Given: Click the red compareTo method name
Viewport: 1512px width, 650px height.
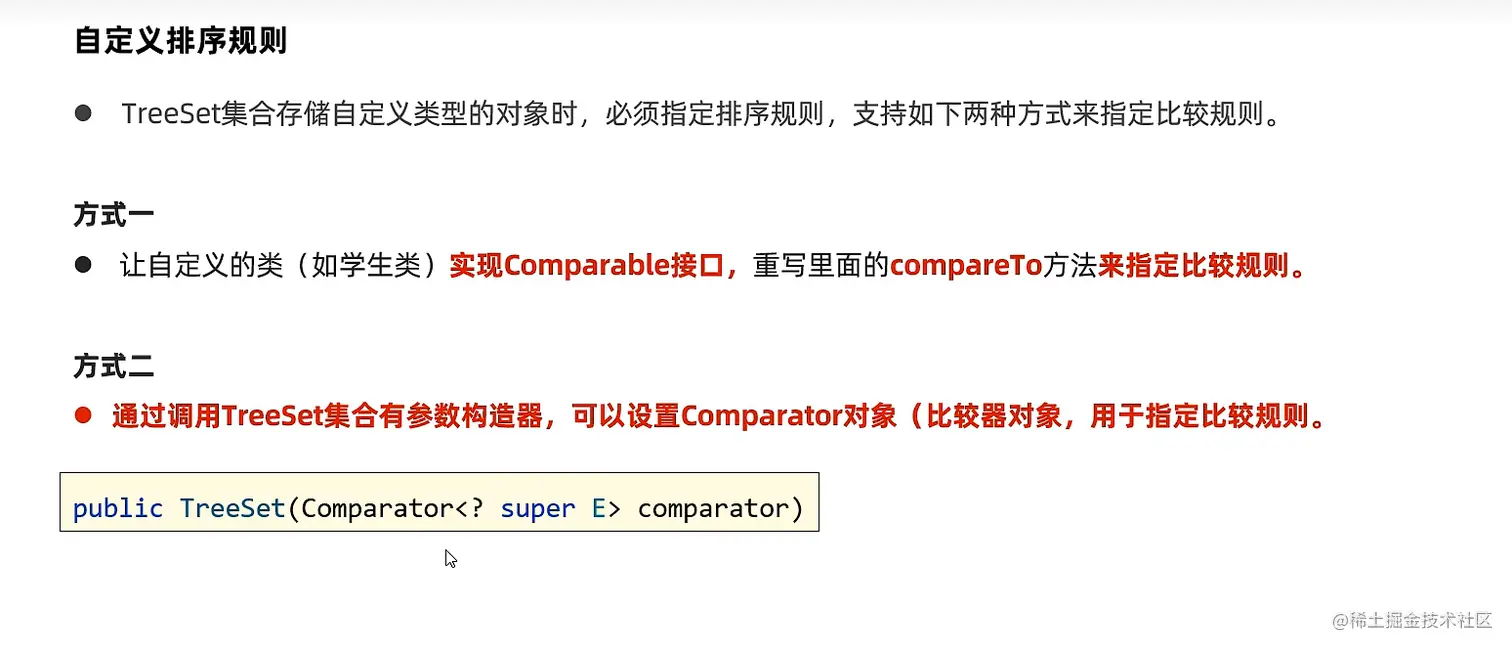Looking at the screenshot, I should point(966,266).
